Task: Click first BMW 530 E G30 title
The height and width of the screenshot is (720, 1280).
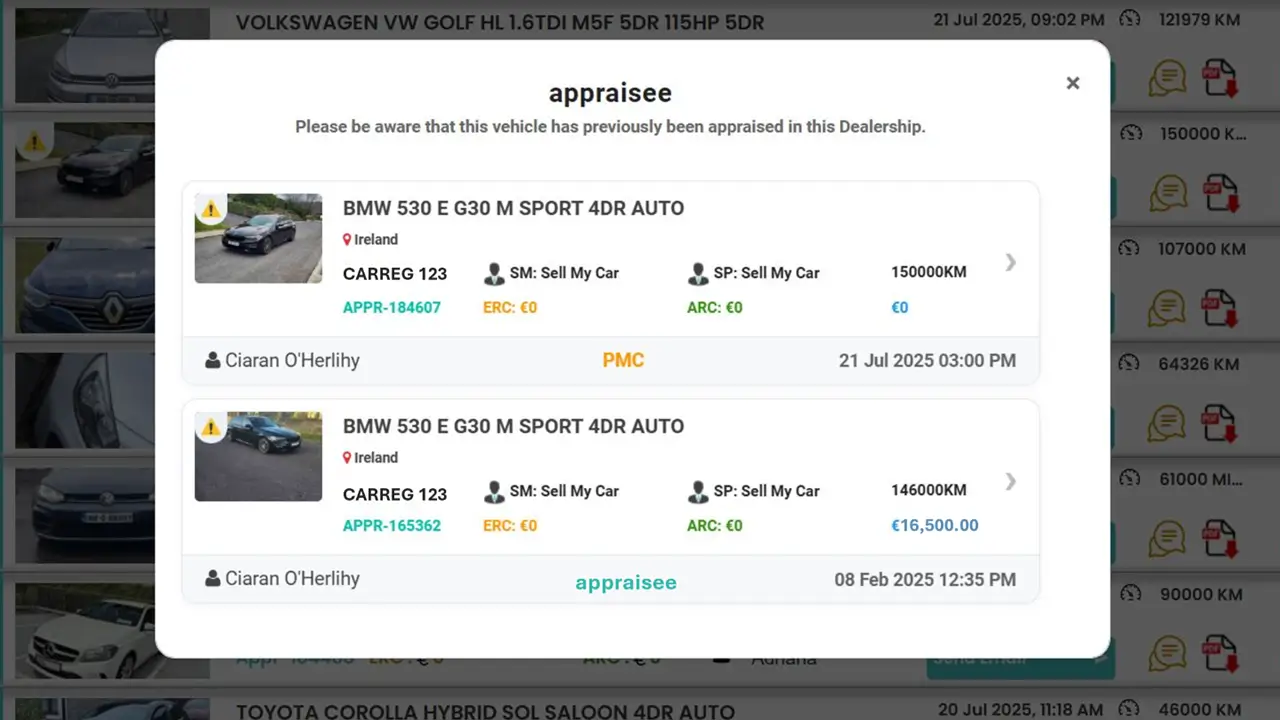Action: point(513,208)
